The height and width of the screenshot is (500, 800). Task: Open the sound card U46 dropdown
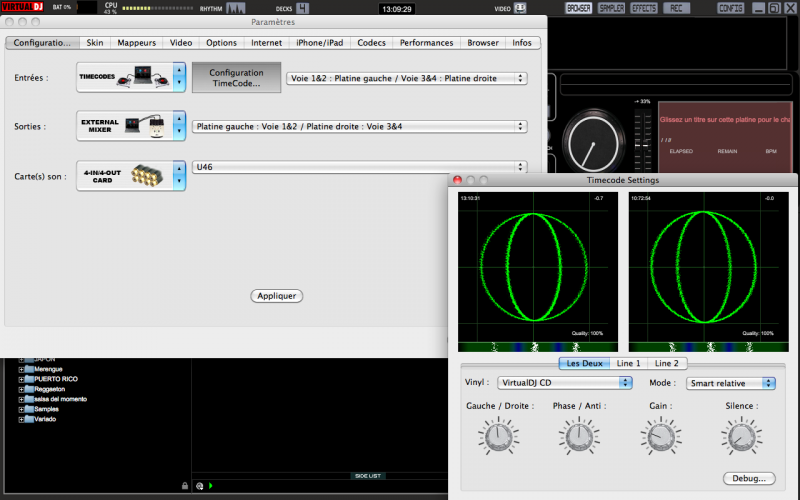click(x=359, y=167)
